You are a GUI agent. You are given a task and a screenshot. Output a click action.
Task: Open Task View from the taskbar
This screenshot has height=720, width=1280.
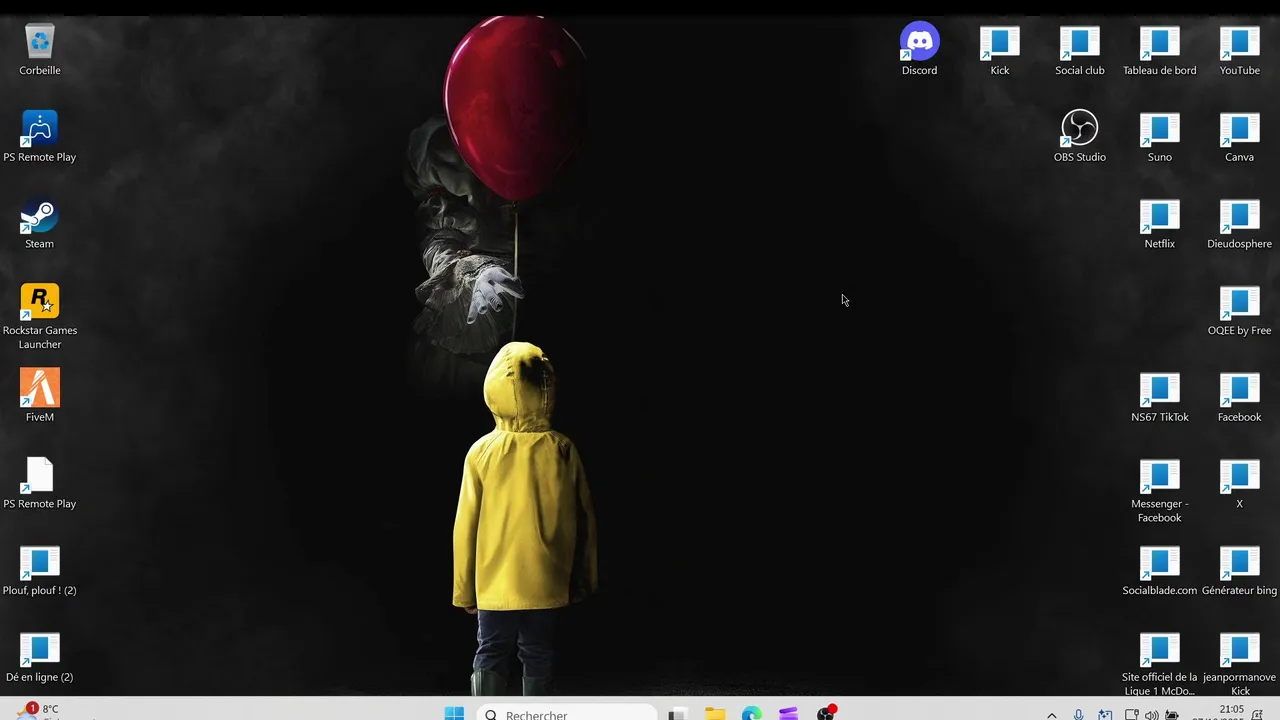coord(678,714)
